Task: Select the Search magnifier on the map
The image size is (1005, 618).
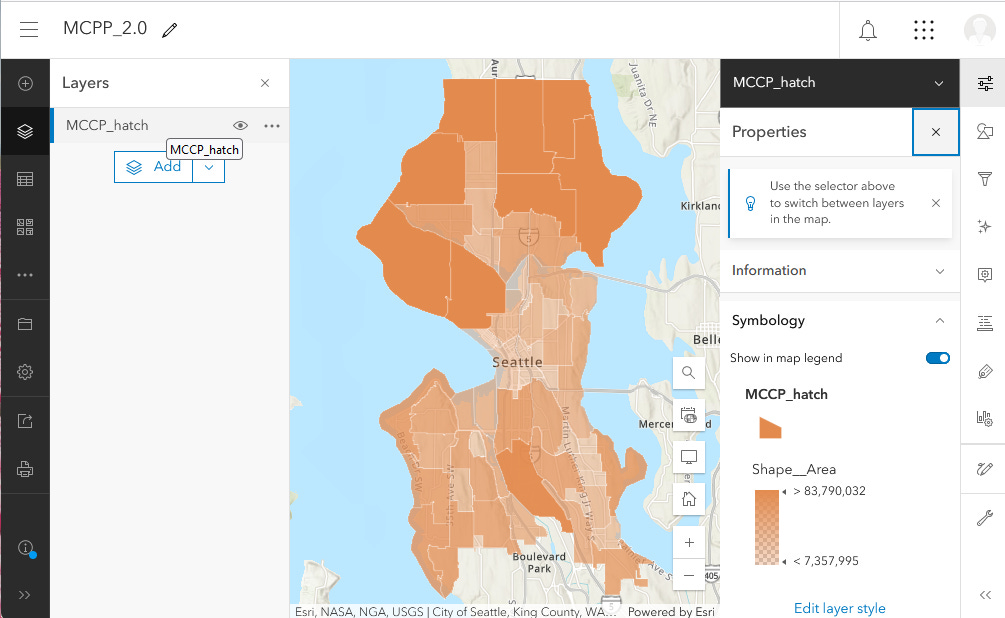Action: tap(688, 372)
